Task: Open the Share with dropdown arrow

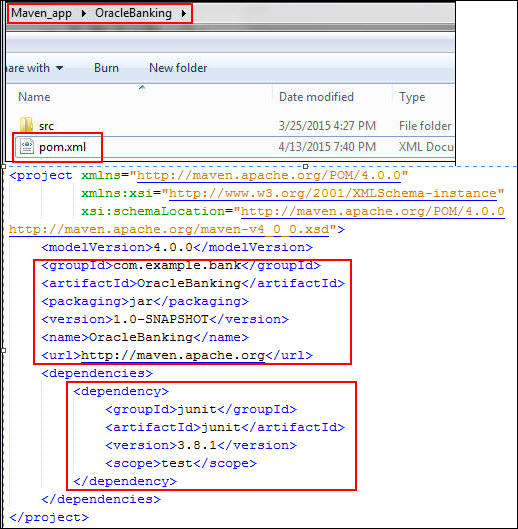Action: tap(59, 68)
